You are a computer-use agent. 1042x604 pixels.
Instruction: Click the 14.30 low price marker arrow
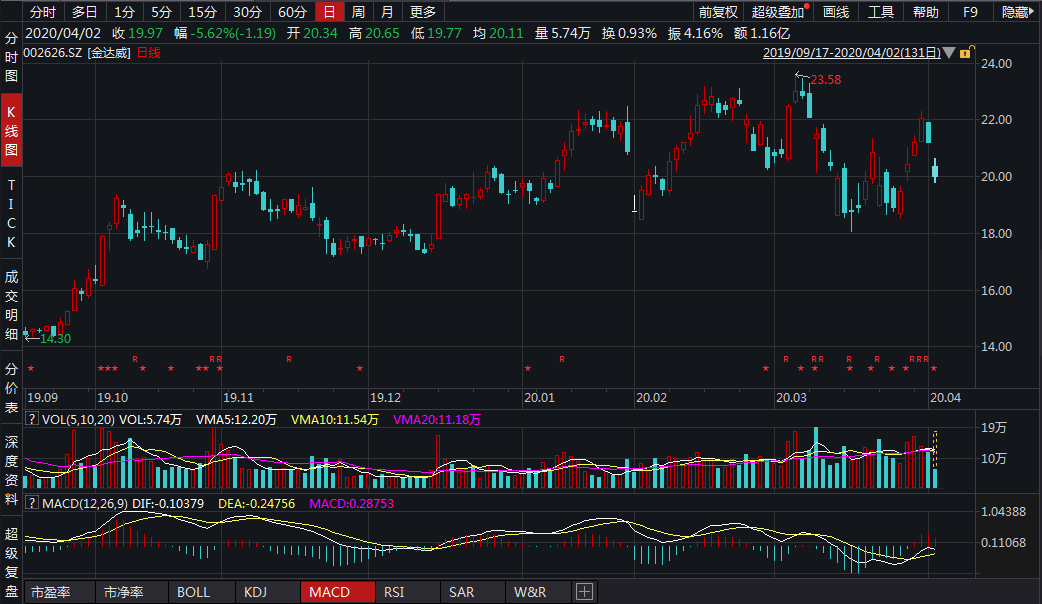(x=32, y=338)
